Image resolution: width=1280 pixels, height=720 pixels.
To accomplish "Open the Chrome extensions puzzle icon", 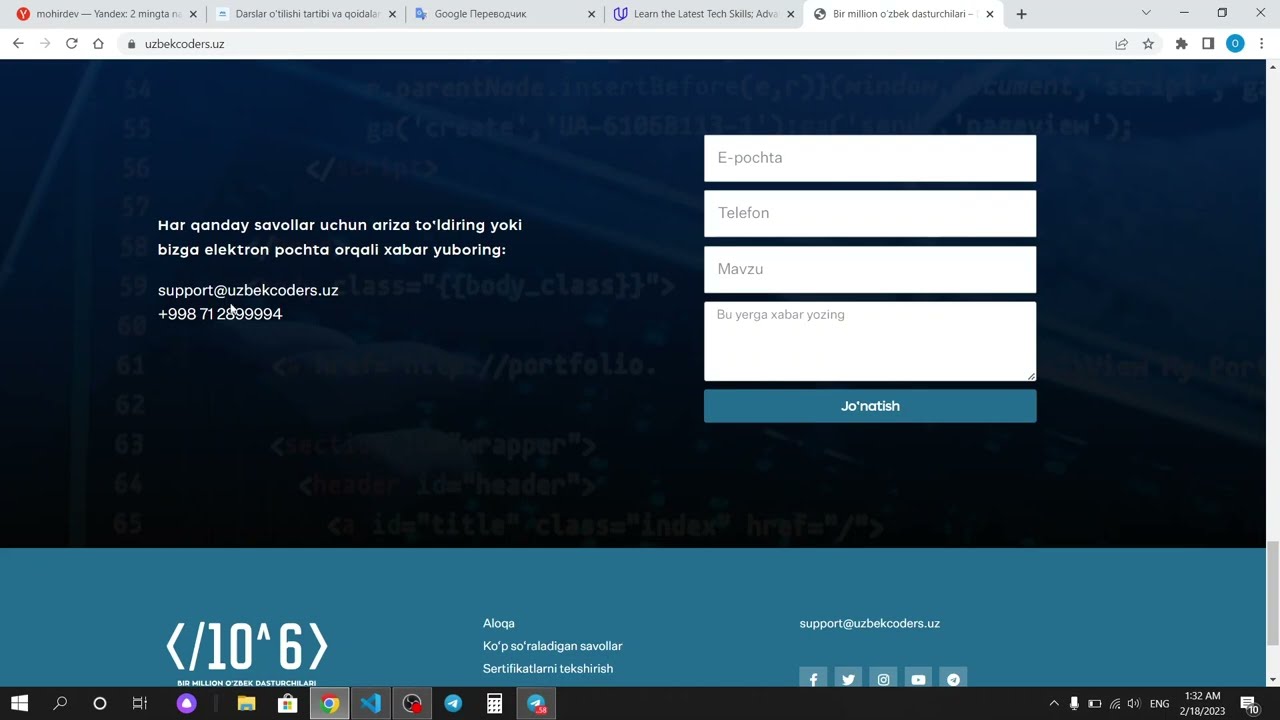I will click(1181, 44).
